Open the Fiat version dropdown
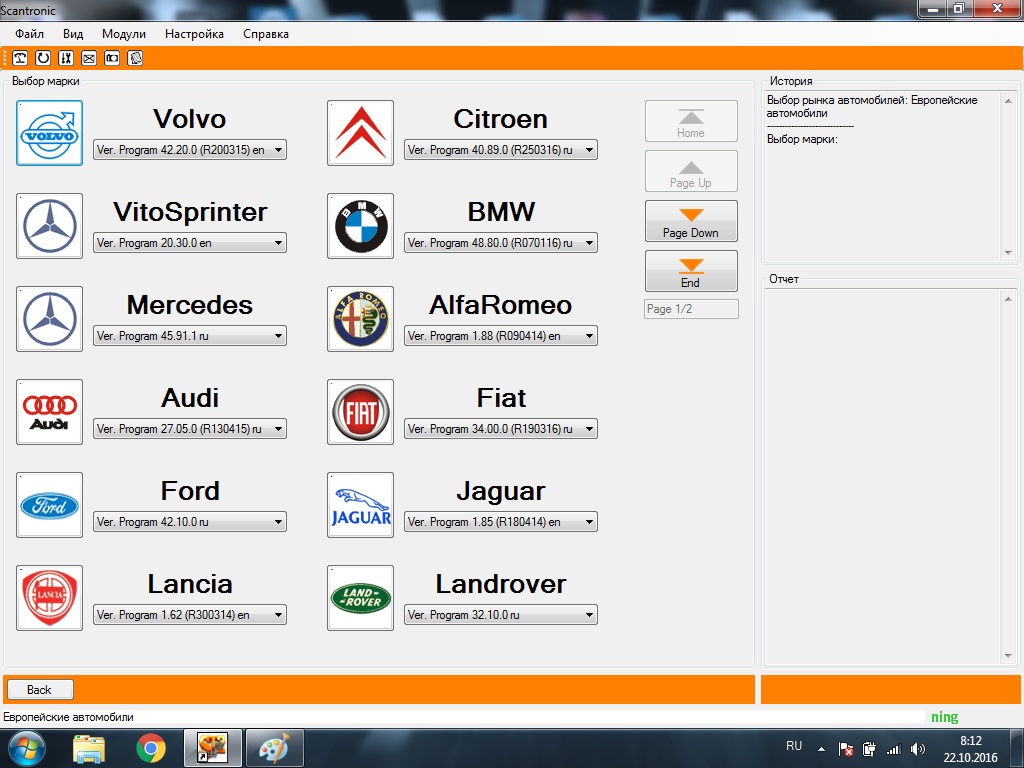1024x768 pixels. coord(500,429)
